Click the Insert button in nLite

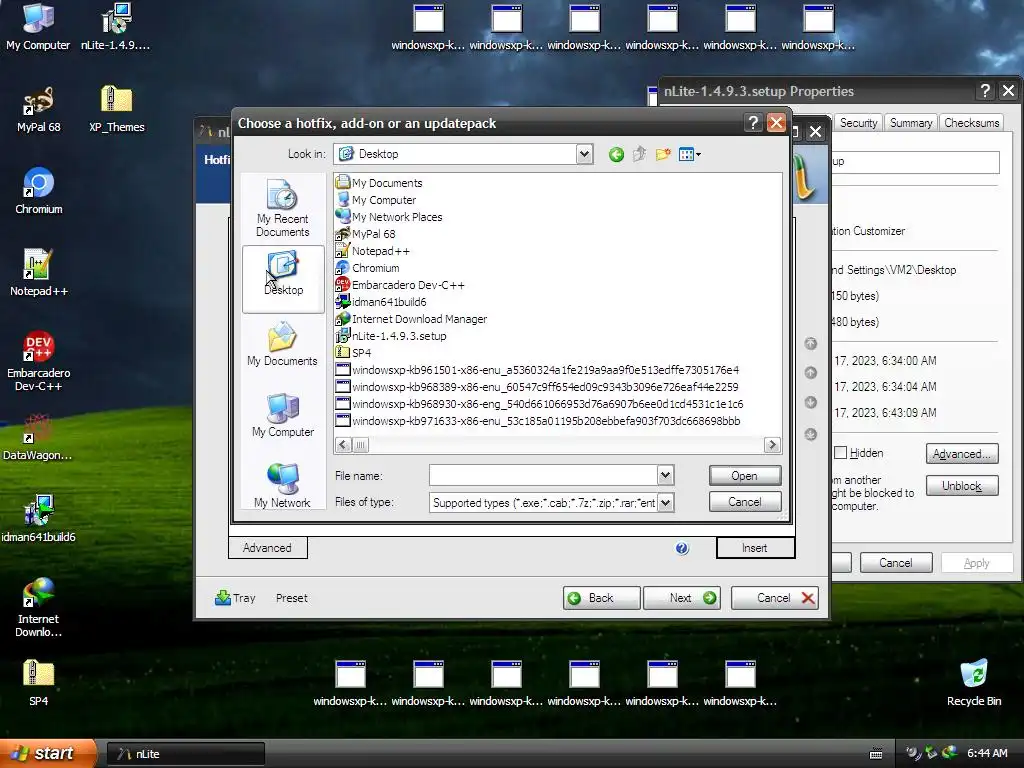755,548
